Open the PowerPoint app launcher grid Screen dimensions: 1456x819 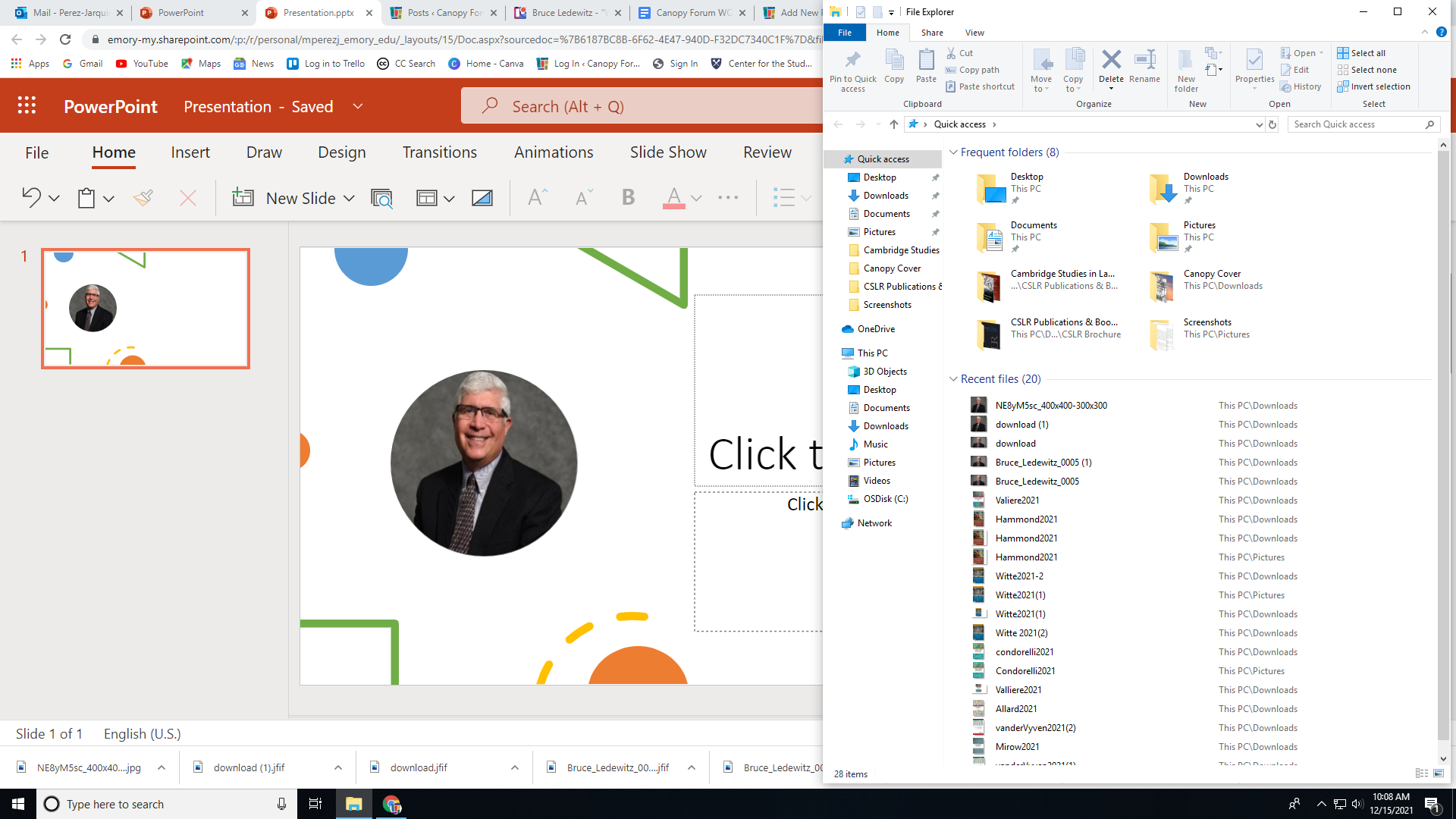(x=27, y=106)
